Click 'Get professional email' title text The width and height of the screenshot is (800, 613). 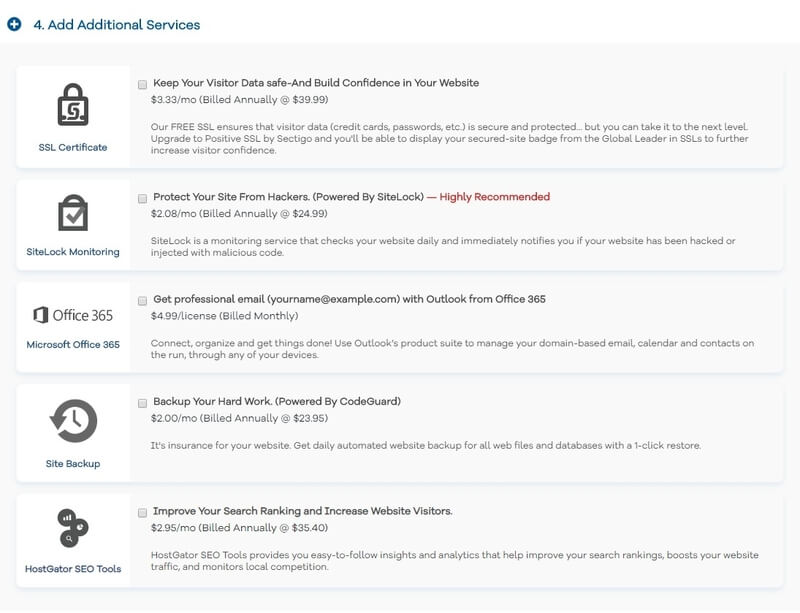click(349, 299)
